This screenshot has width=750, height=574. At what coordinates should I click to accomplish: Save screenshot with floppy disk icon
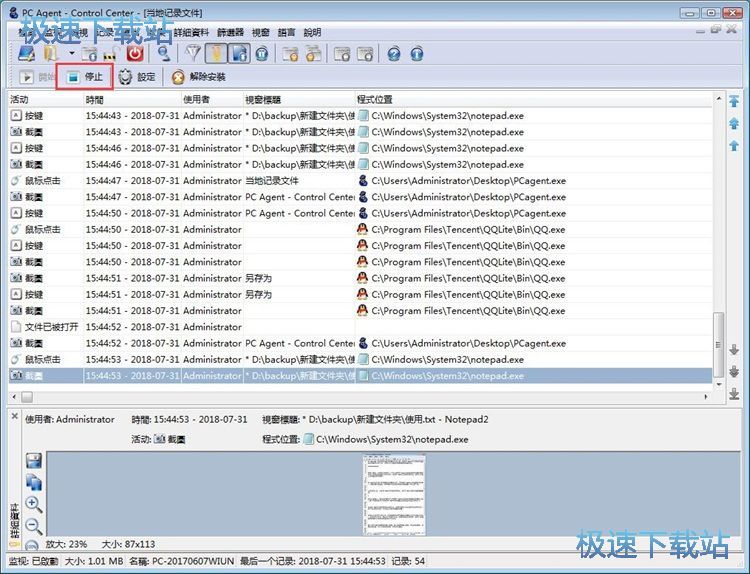tap(33, 461)
